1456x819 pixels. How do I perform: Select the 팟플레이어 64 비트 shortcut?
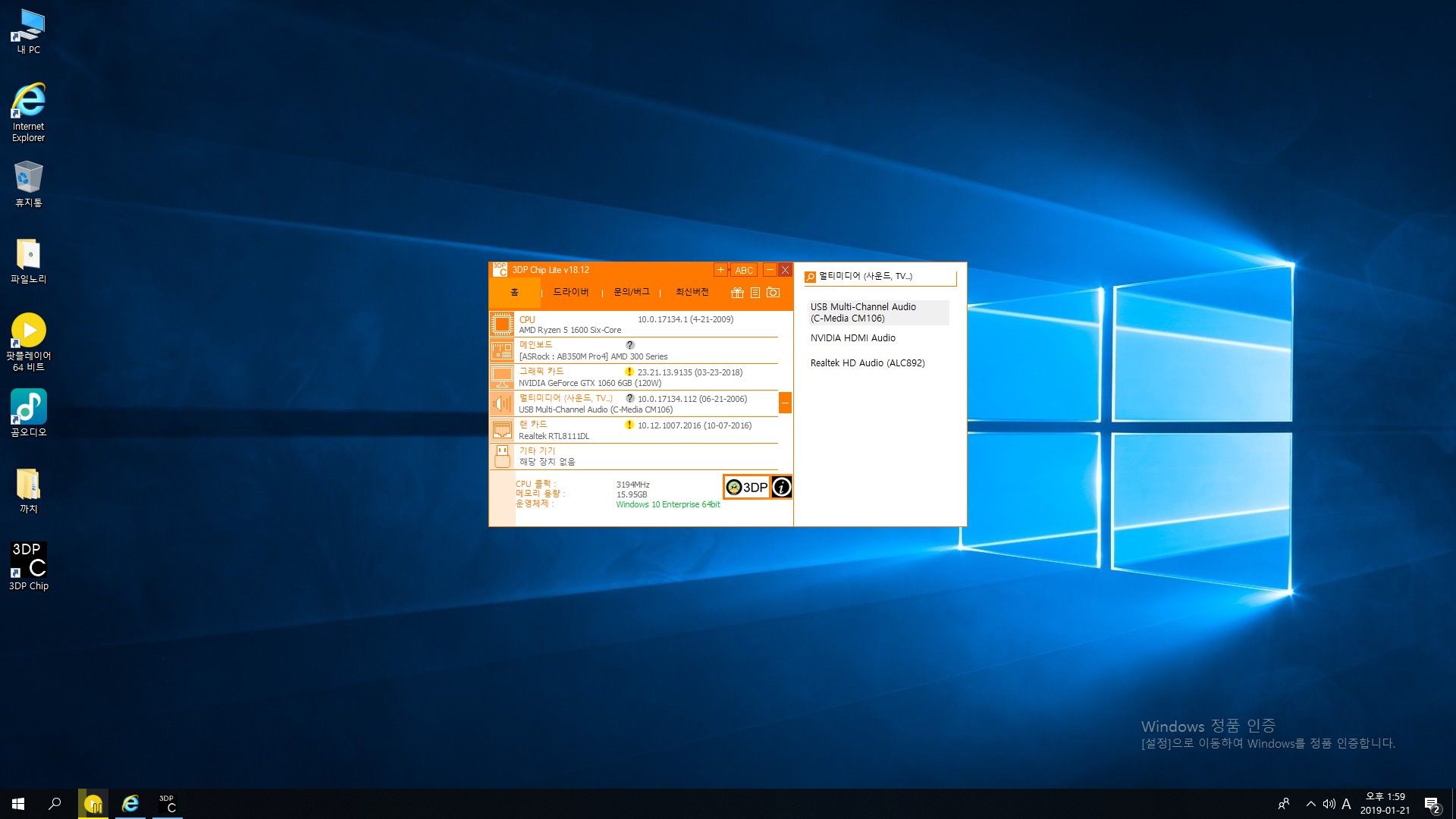28,342
